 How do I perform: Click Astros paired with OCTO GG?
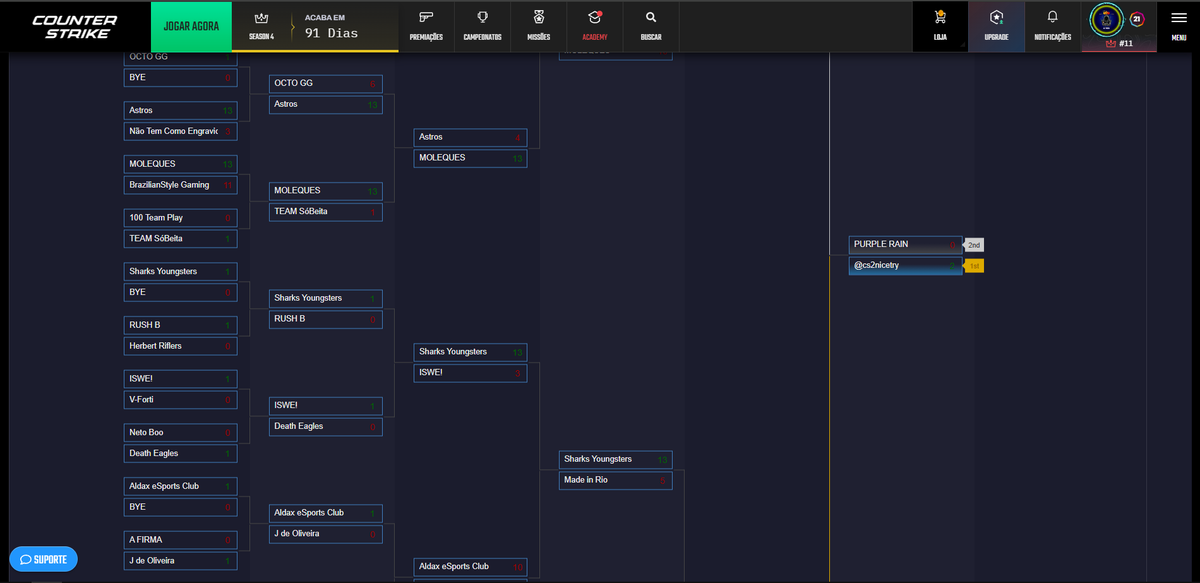pos(325,104)
